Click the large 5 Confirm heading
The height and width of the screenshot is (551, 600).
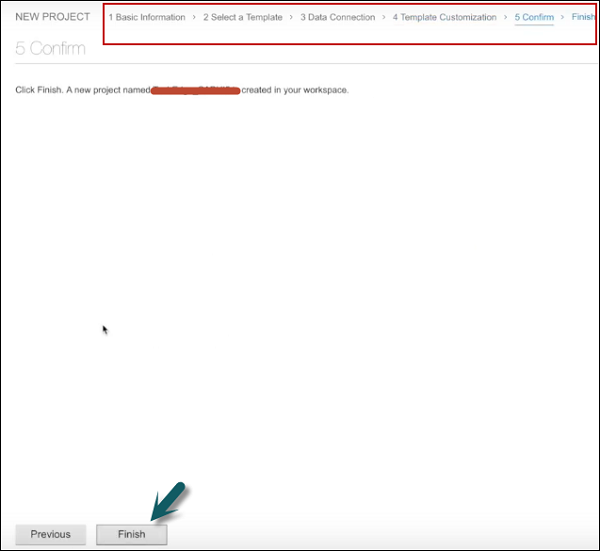coord(50,48)
